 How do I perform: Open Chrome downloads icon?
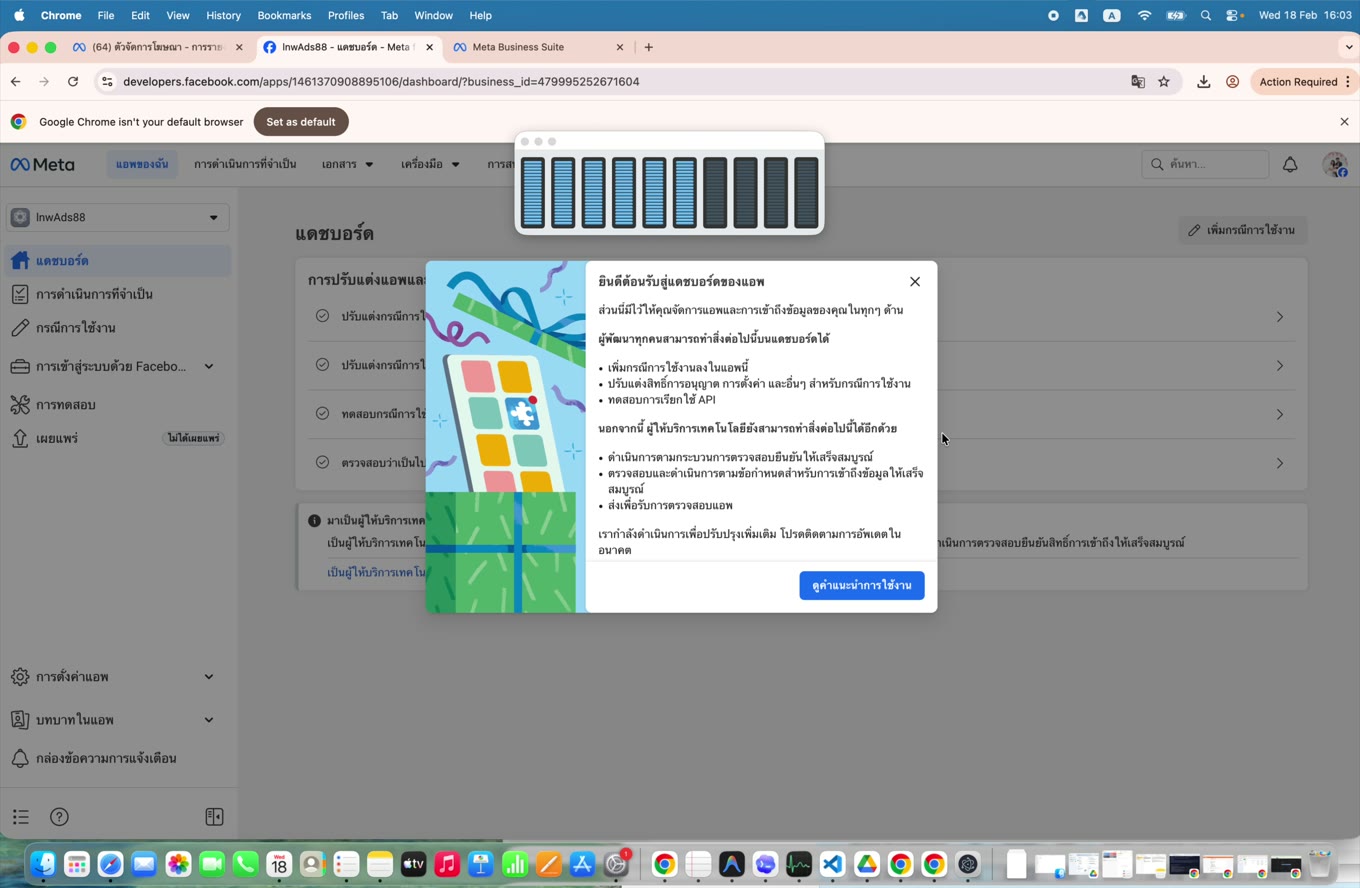tap(1203, 82)
